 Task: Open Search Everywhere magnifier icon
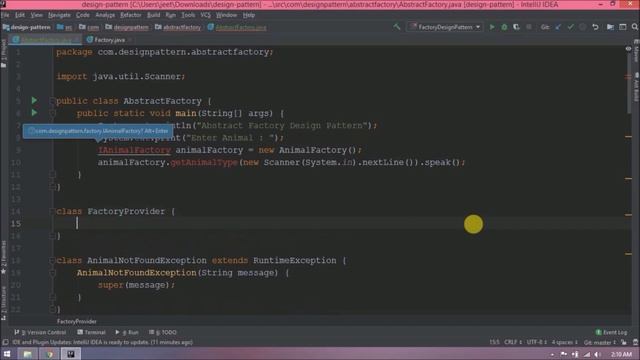click(x=635, y=27)
